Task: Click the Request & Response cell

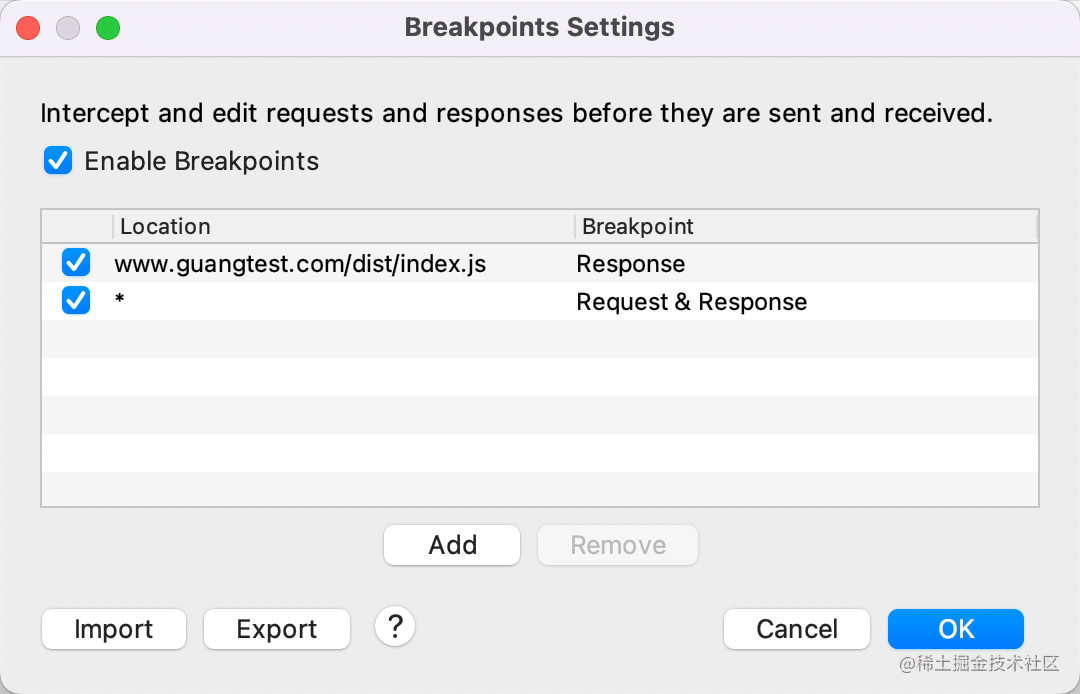Action: tap(692, 302)
